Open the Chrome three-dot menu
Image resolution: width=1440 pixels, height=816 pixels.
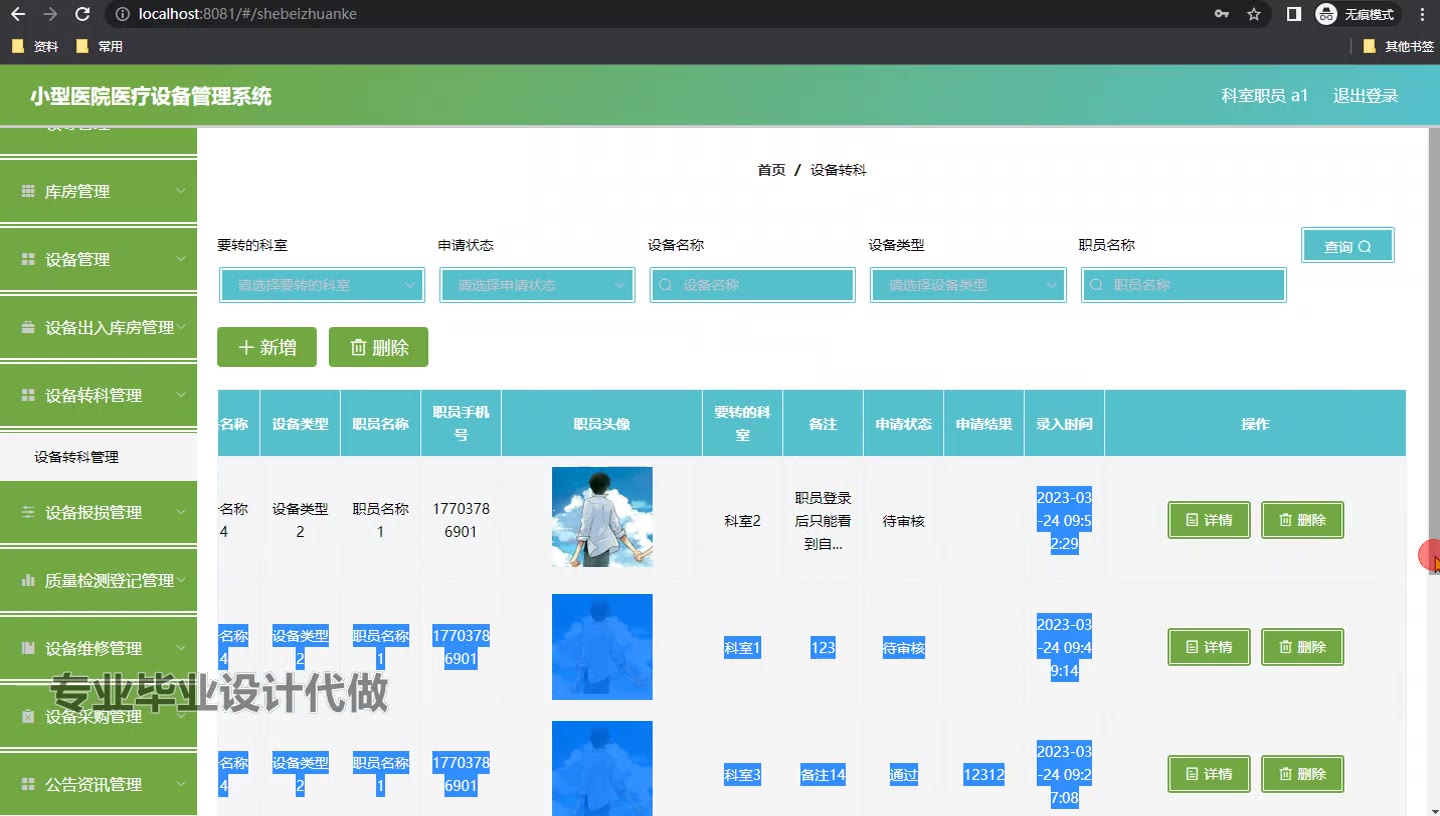point(1423,14)
